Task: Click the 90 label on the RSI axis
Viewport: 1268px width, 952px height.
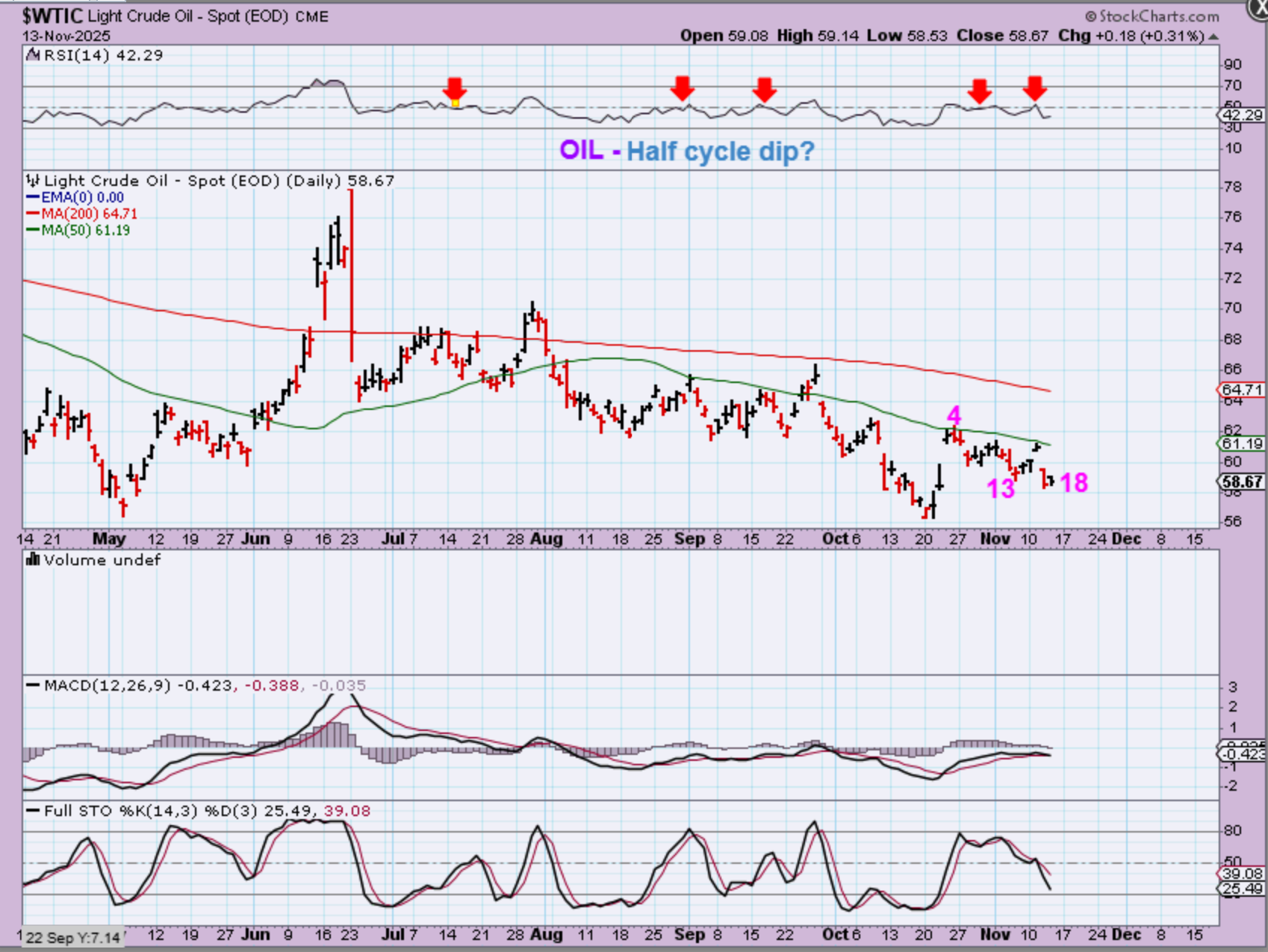Action: [1232, 65]
